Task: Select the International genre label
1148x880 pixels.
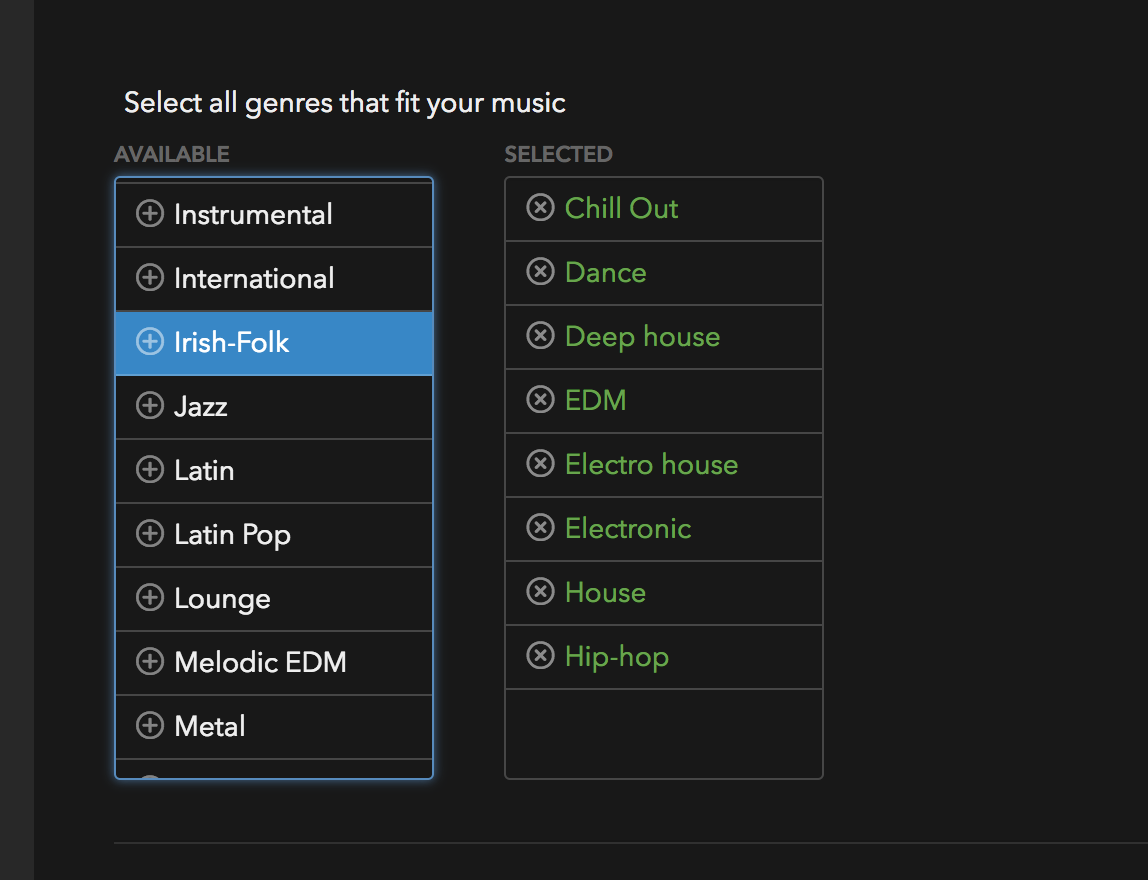Action: [254, 278]
